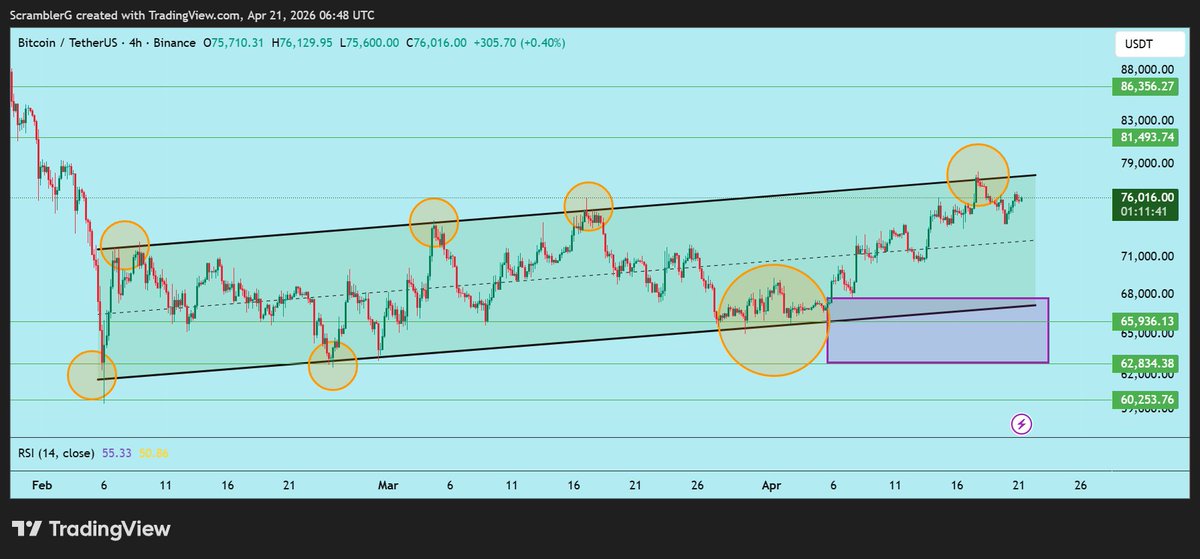Screen dimensions: 1200x559
Task: Click the 68,000.00 price axis label
Action: pos(1146,294)
